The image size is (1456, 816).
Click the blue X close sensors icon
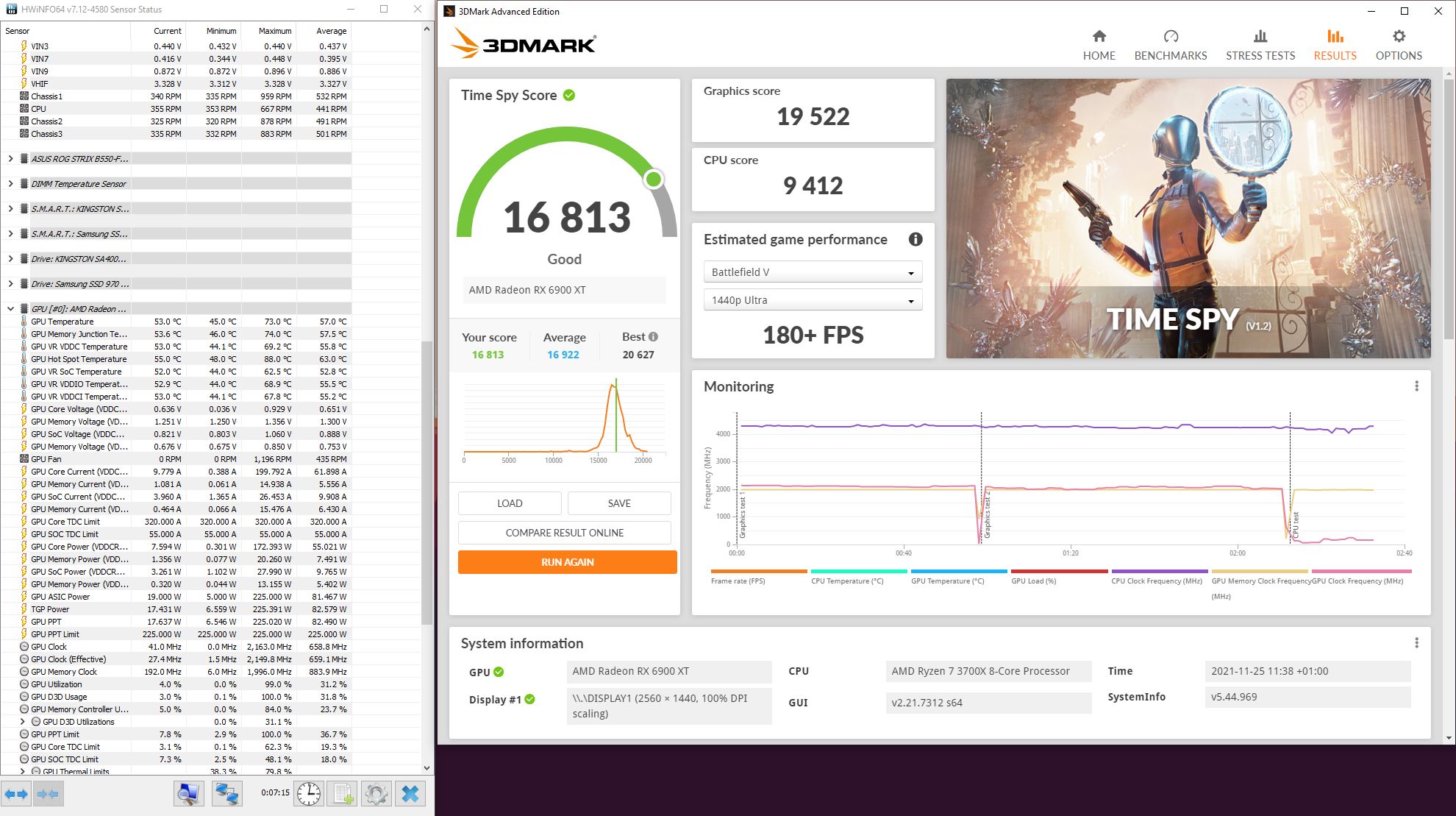(x=410, y=794)
